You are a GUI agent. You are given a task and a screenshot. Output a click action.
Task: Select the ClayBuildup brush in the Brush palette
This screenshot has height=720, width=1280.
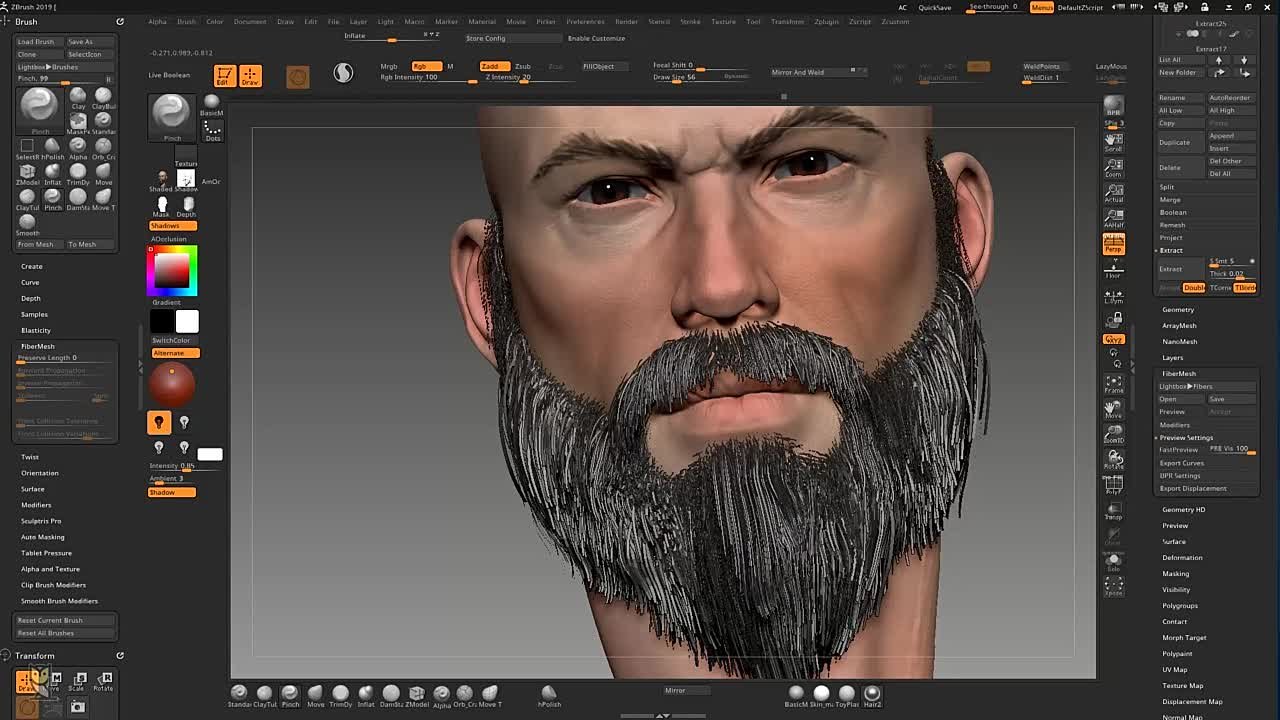tap(103, 97)
